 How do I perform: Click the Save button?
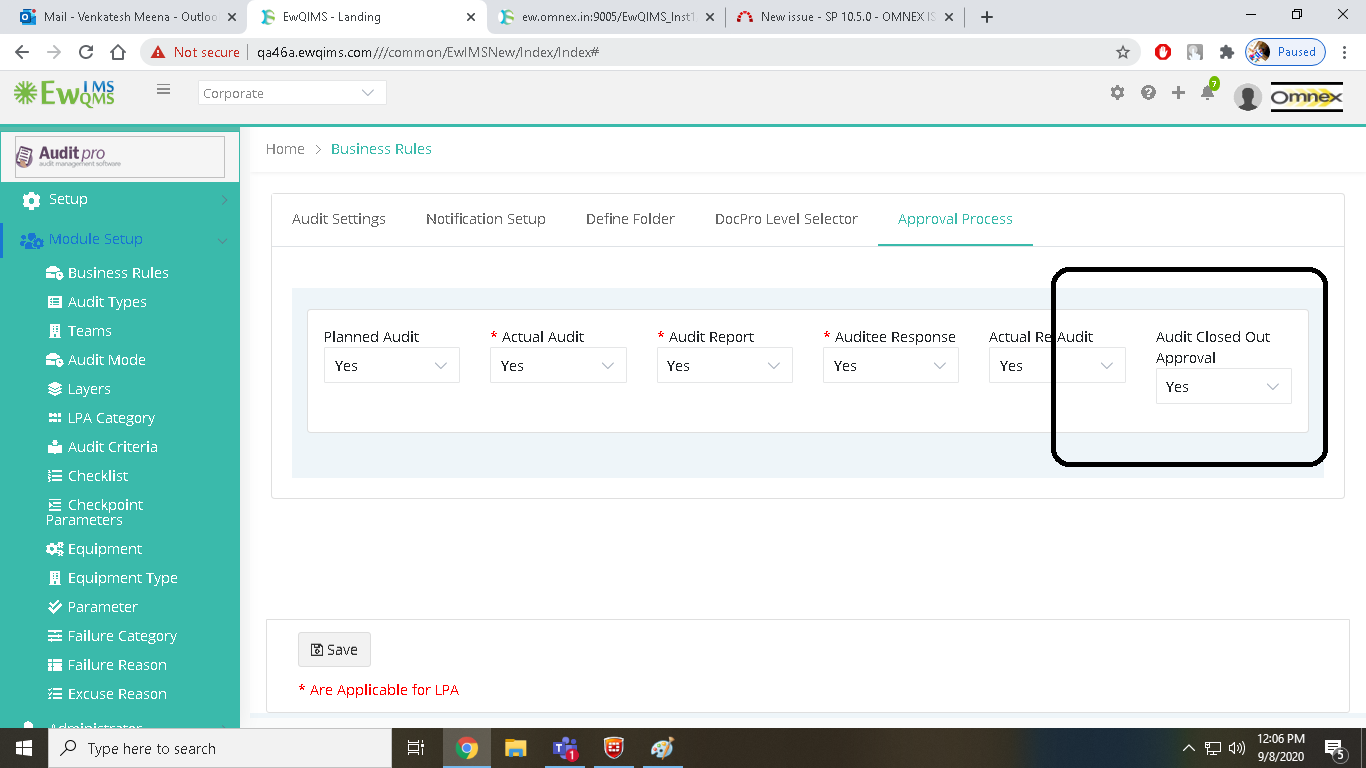click(x=334, y=650)
